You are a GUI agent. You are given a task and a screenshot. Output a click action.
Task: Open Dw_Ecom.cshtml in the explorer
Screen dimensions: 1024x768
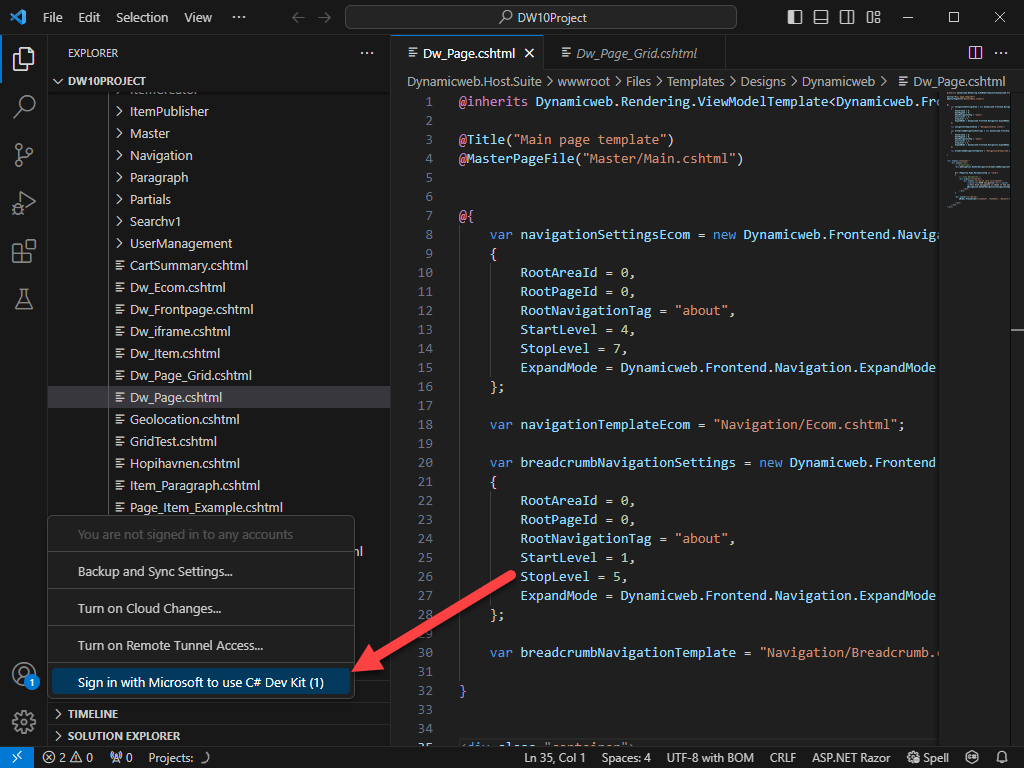pyautogui.click(x=178, y=287)
